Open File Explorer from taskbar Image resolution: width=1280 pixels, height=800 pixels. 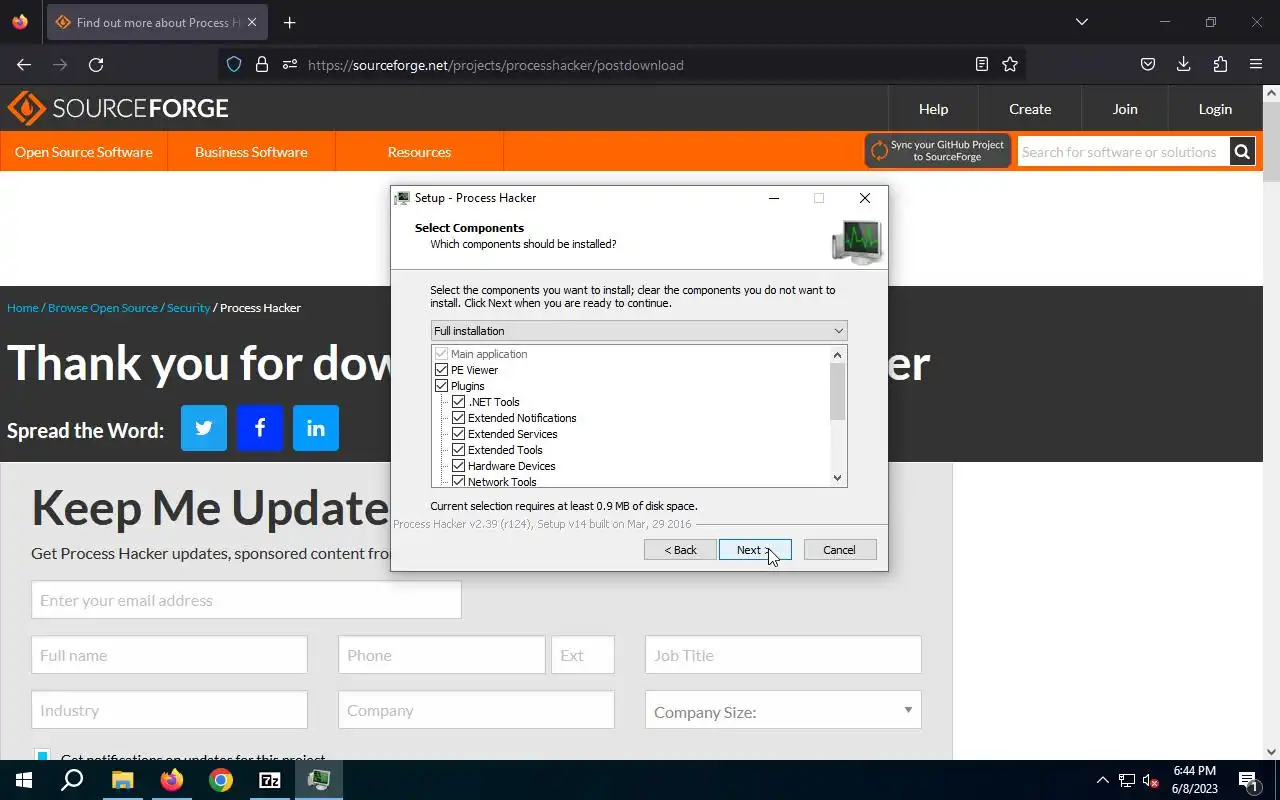(x=122, y=780)
